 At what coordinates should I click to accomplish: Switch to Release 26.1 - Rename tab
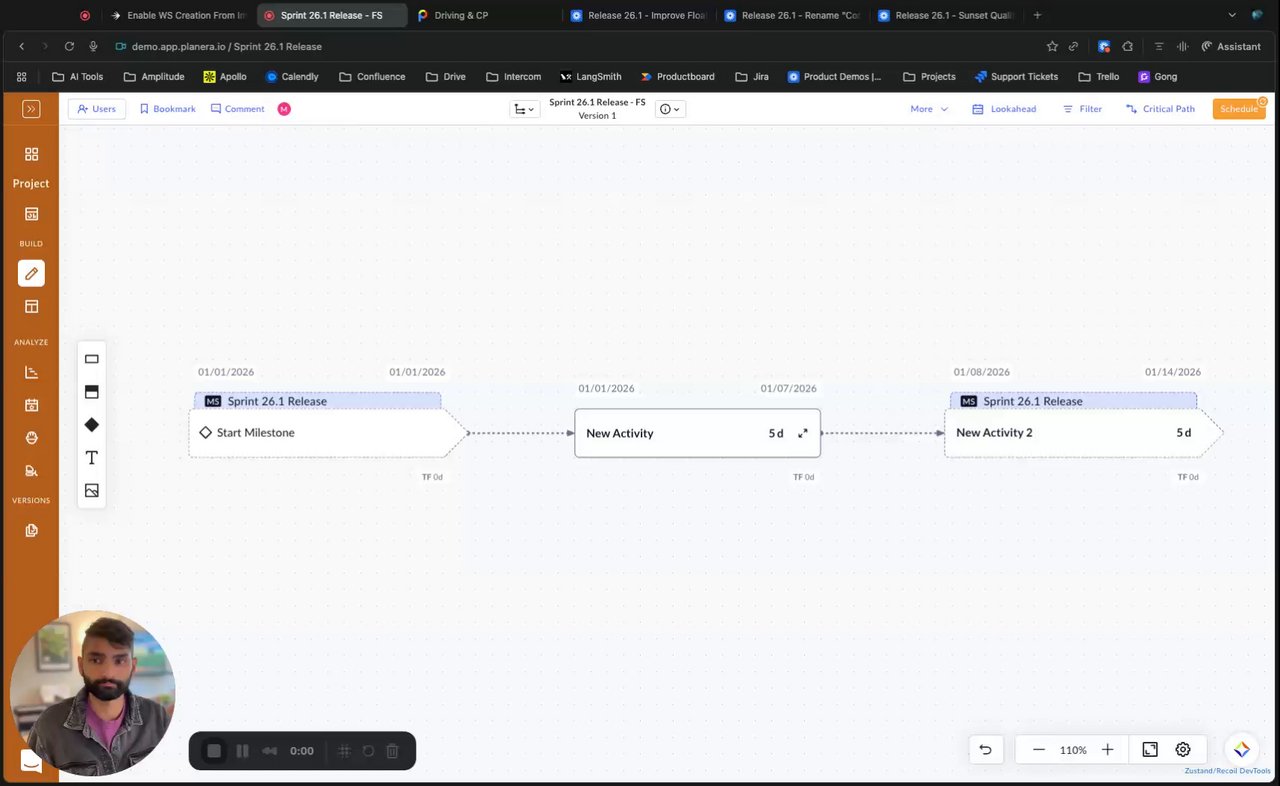click(792, 16)
